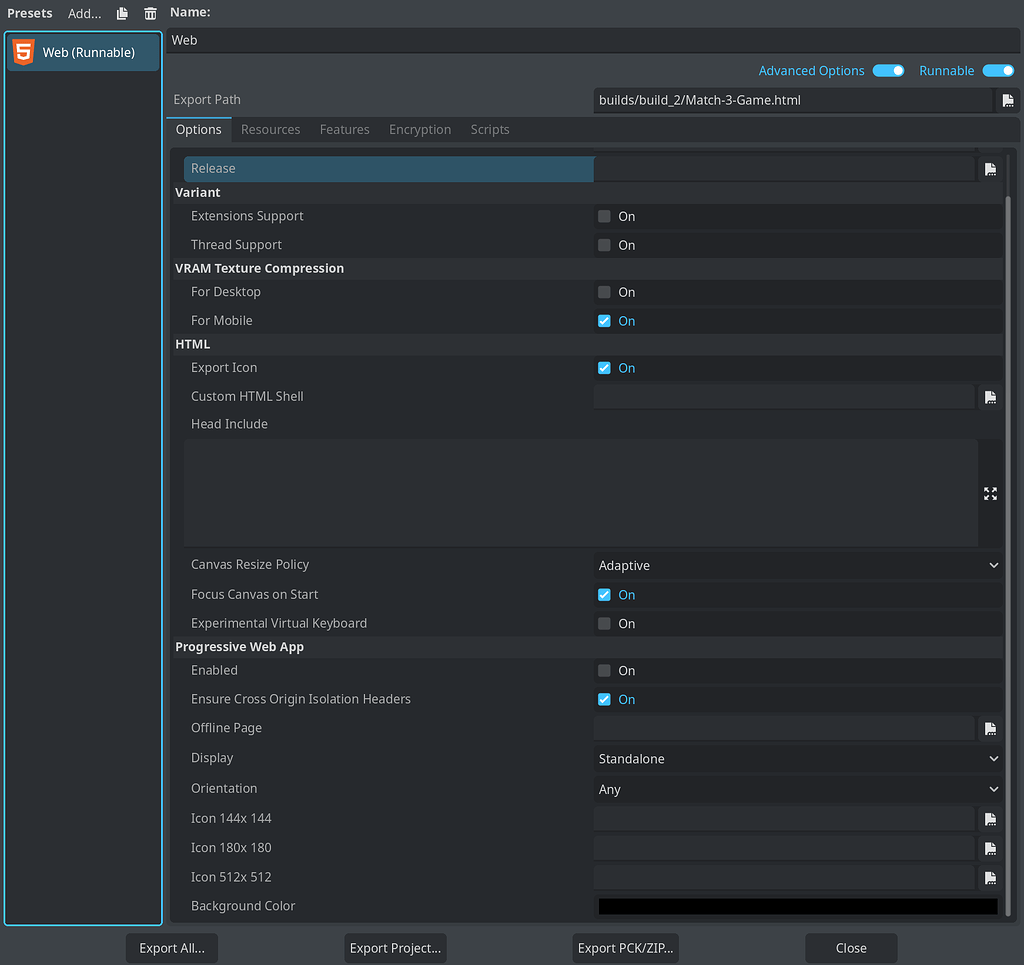Select the Web (Runnable) preset
This screenshot has height=965, width=1024.
[83, 51]
